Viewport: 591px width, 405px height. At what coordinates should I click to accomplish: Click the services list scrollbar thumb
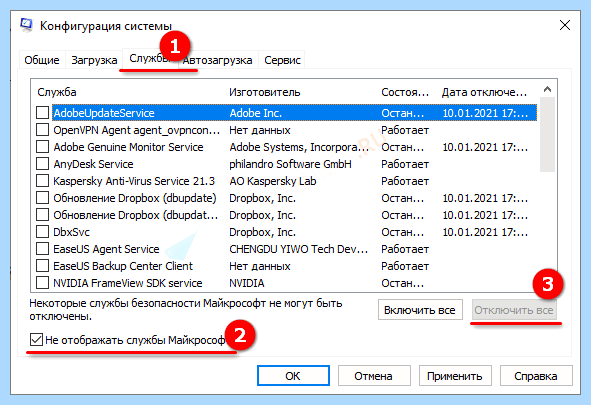547,134
